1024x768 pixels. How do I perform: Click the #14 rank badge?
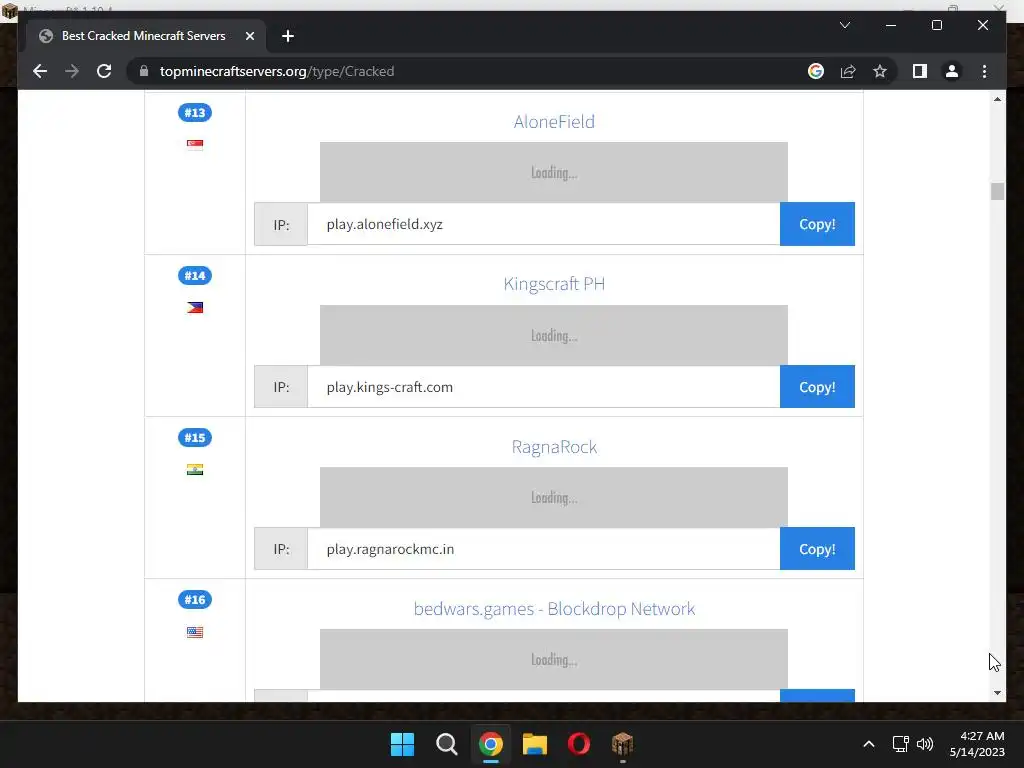point(195,276)
